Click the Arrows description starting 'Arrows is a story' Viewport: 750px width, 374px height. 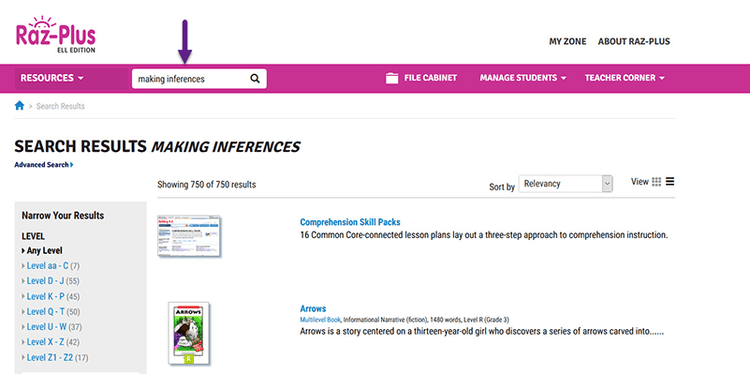pyautogui.click(x=482, y=331)
